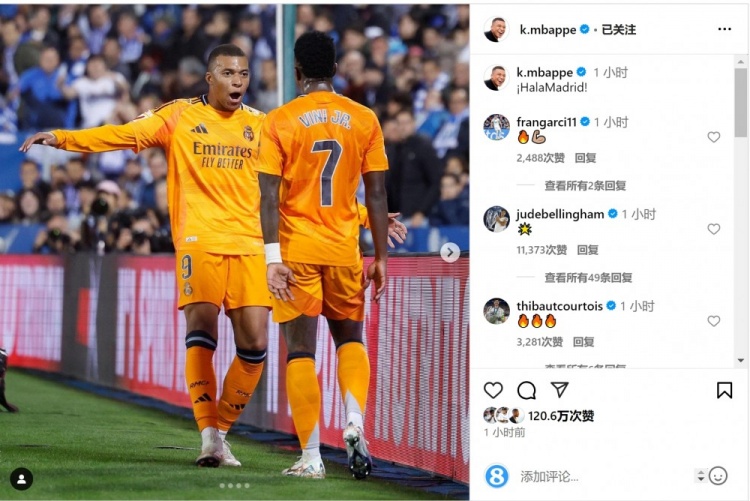
Task: Toggle the following status button in header
Action: coord(618,30)
